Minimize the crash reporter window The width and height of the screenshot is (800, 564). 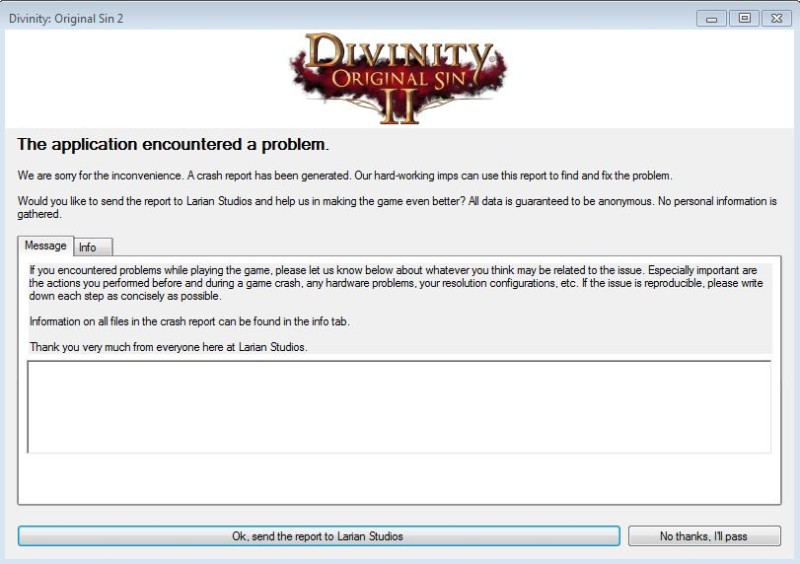(x=711, y=19)
